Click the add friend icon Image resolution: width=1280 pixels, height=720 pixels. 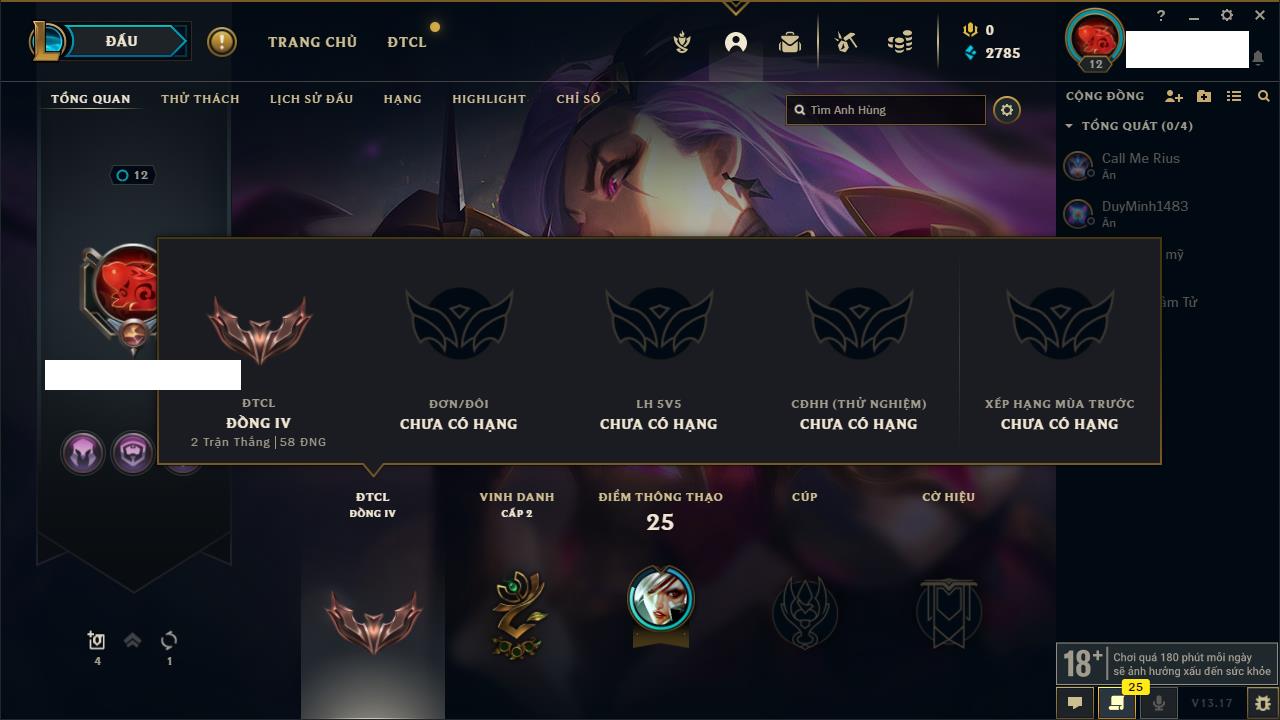click(x=1174, y=96)
